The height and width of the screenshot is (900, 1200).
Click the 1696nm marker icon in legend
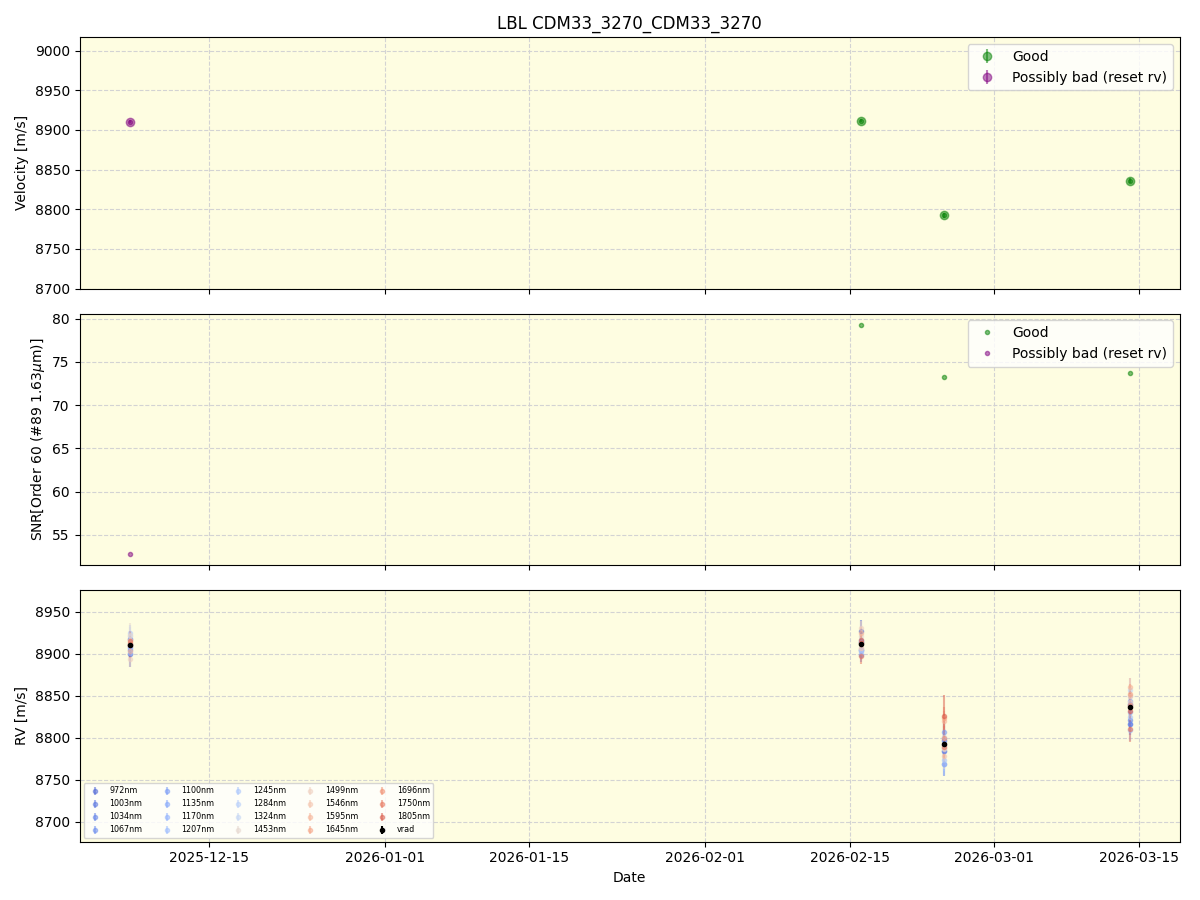tap(380, 789)
